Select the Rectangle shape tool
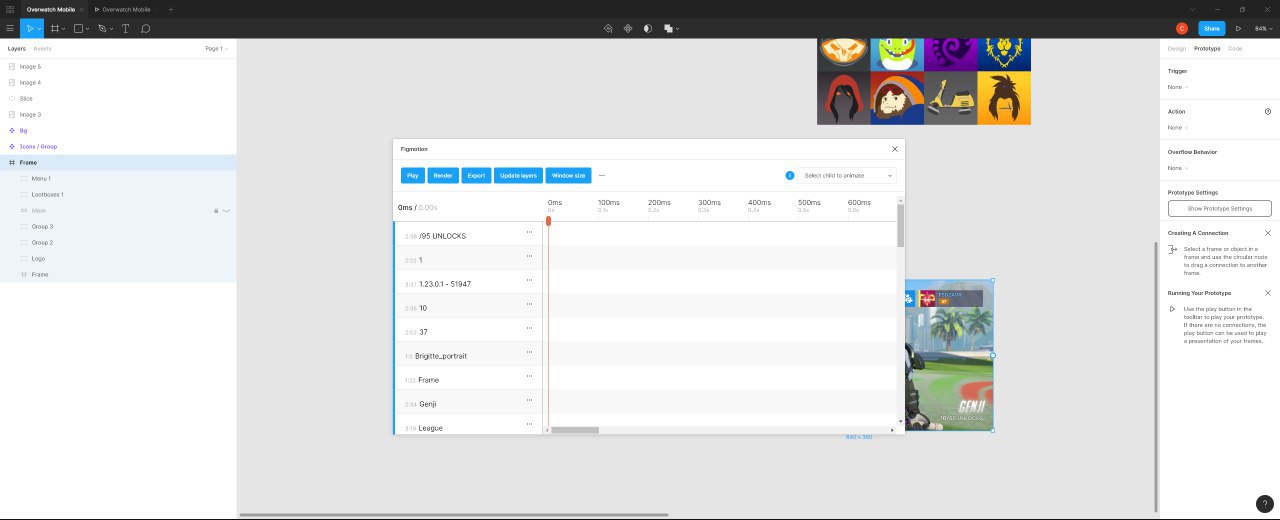This screenshot has width=1280, height=520. pyautogui.click(x=79, y=29)
